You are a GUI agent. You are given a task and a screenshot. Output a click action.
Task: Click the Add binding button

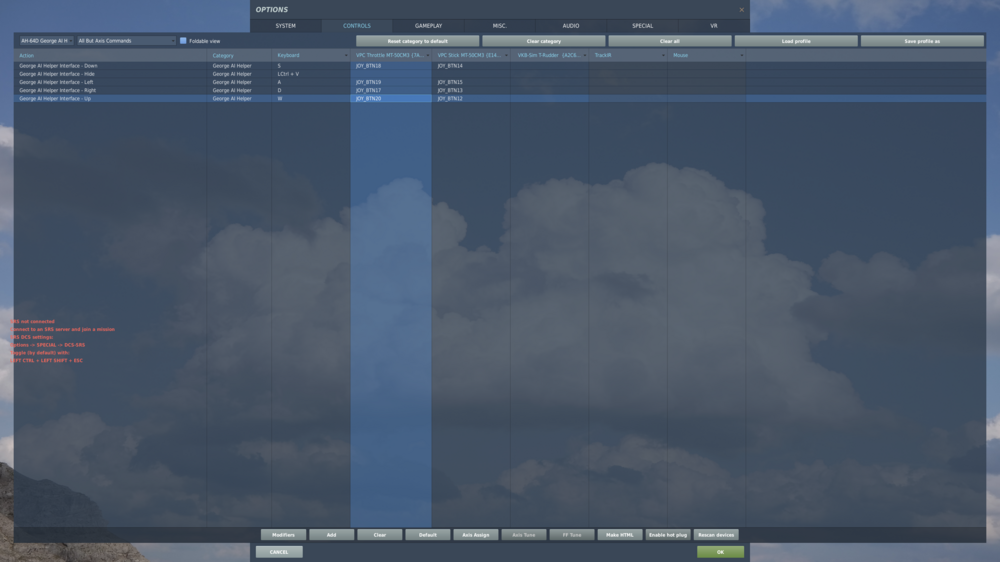(x=332, y=535)
